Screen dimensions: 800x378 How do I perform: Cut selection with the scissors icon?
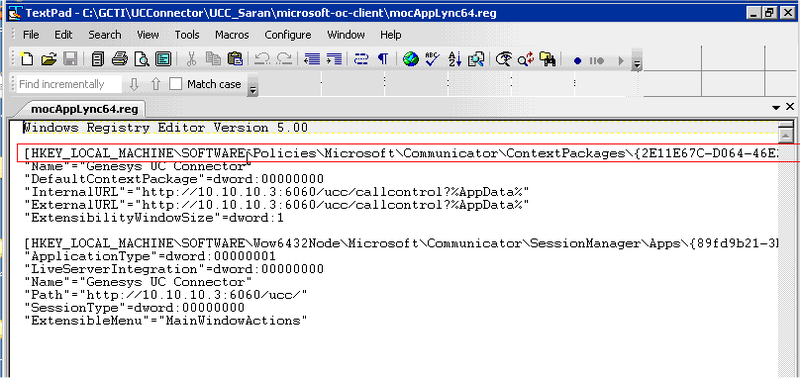pyautogui.click(x=191, y=60)
